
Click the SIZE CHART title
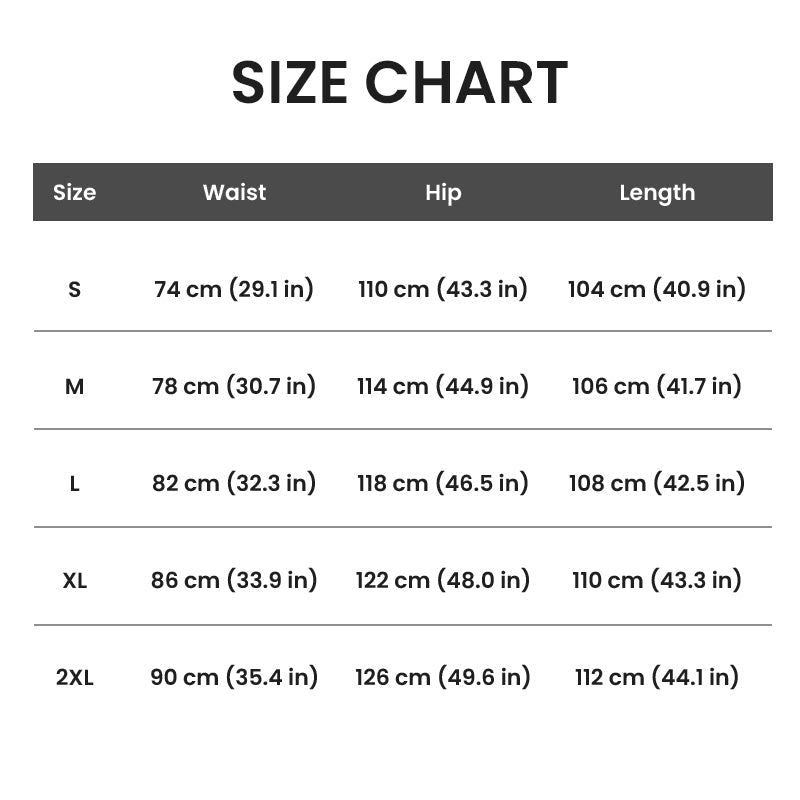pos(399,82)
